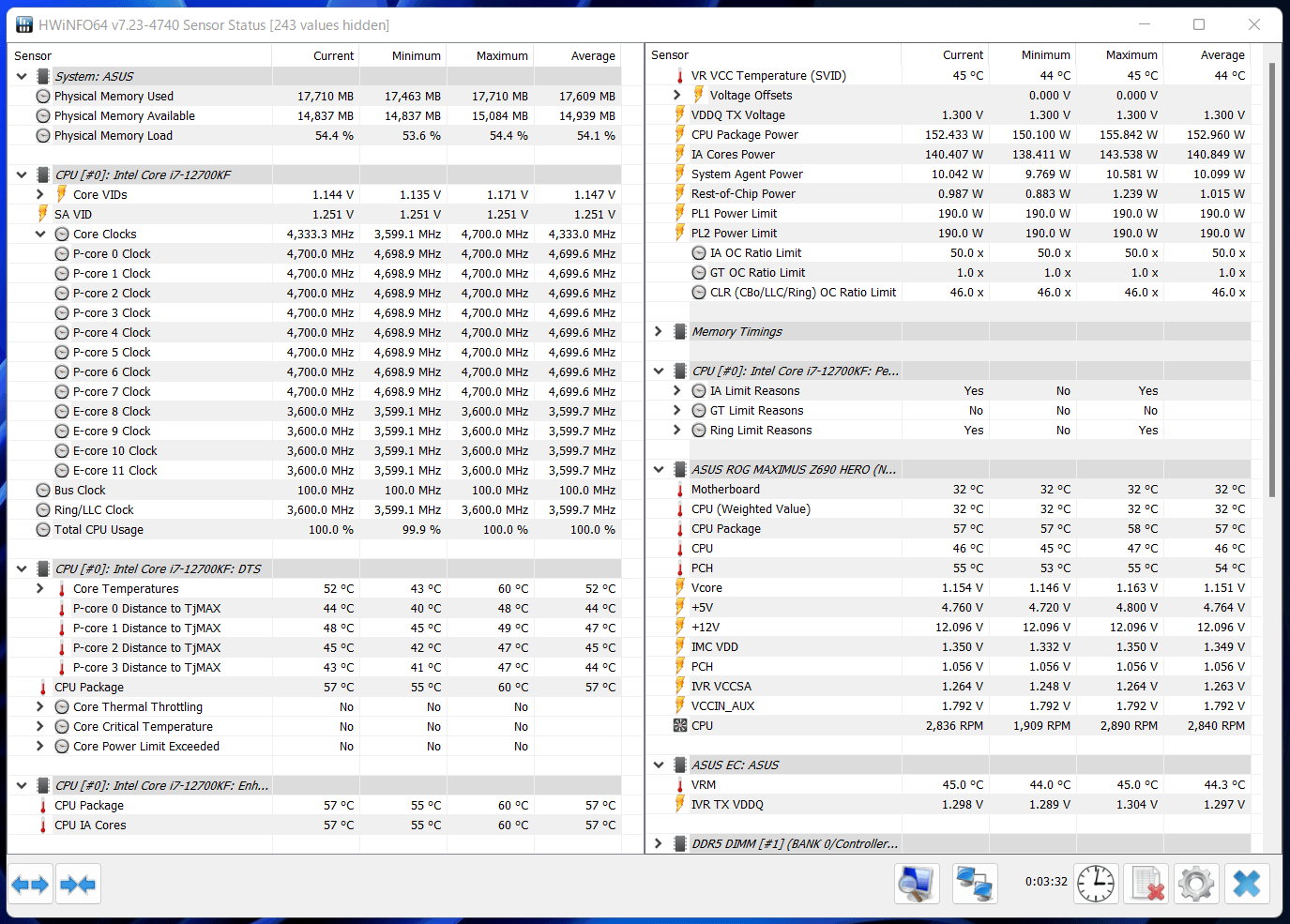
Task: Click the CPU Package Power lightning icon
Action: coord(680,135)
